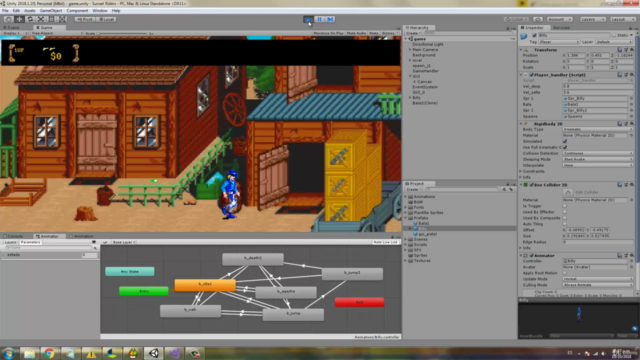Click the Pivot toggle button
640x360 pixels.
coord(85,19)
